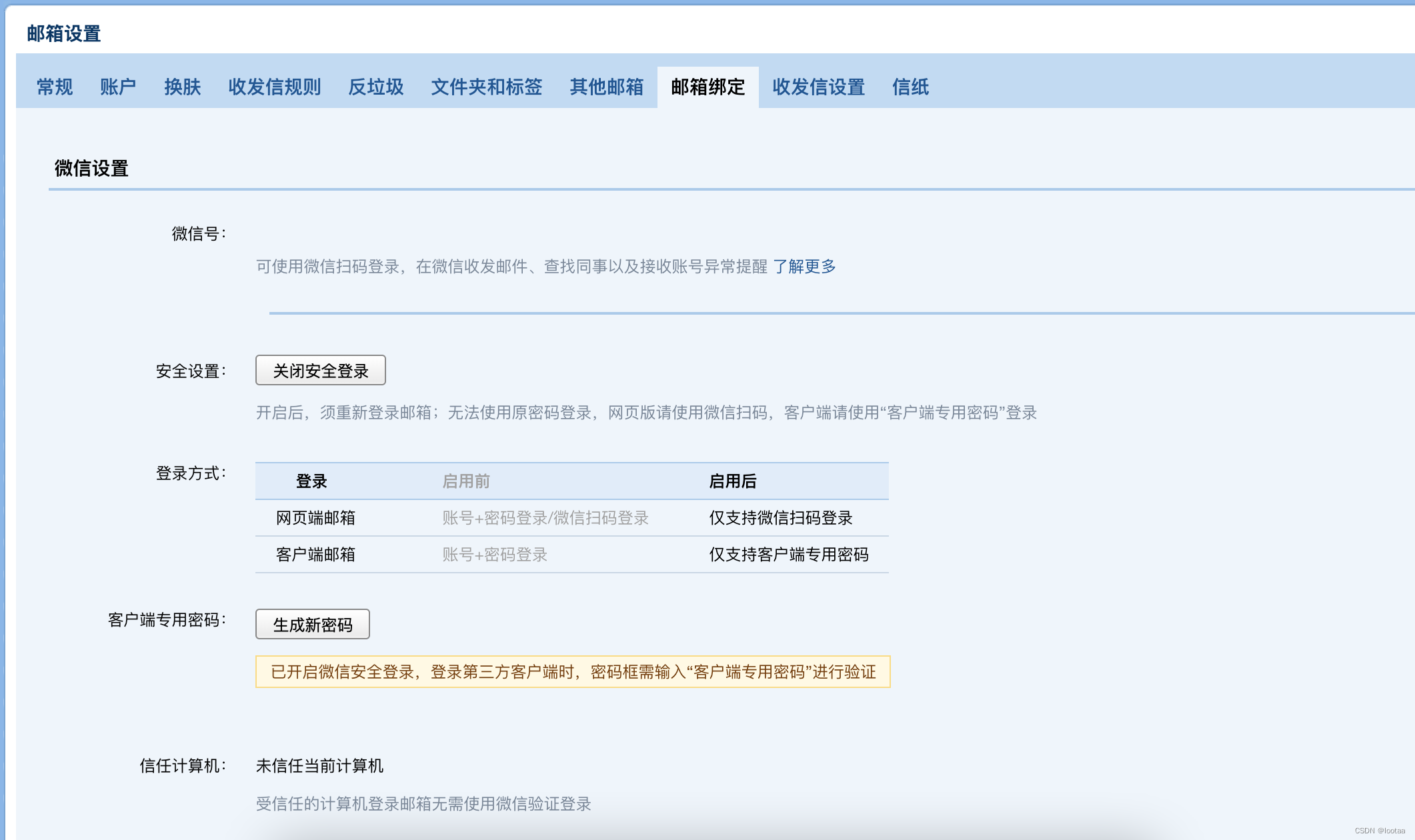The width and height of the screenshot is (1415, 840).
Task: Open the 常规 settings tab
Action: click(55, 87)
